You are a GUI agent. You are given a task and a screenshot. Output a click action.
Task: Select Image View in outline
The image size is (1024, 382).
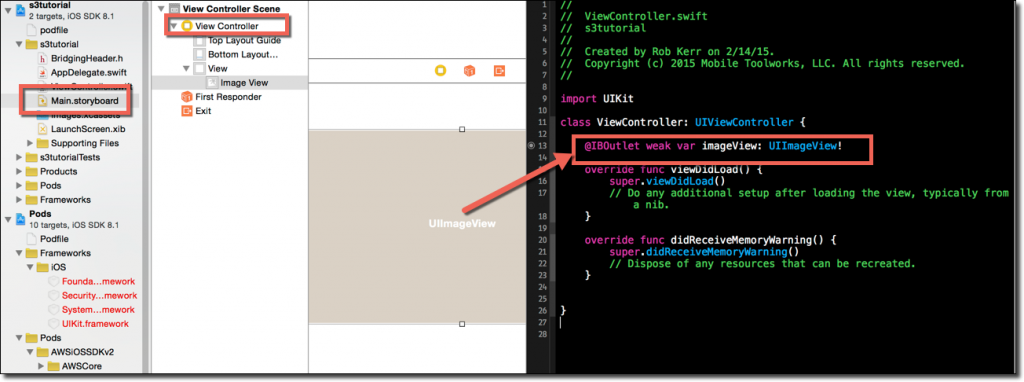(x=244, y=83)
